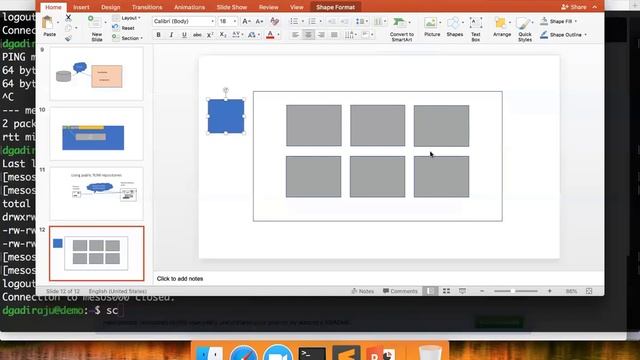The width and height of the screenshot is (640, 360).
Task: Toggle the Comments pane in status bar
Action: (x=400, y=291)
